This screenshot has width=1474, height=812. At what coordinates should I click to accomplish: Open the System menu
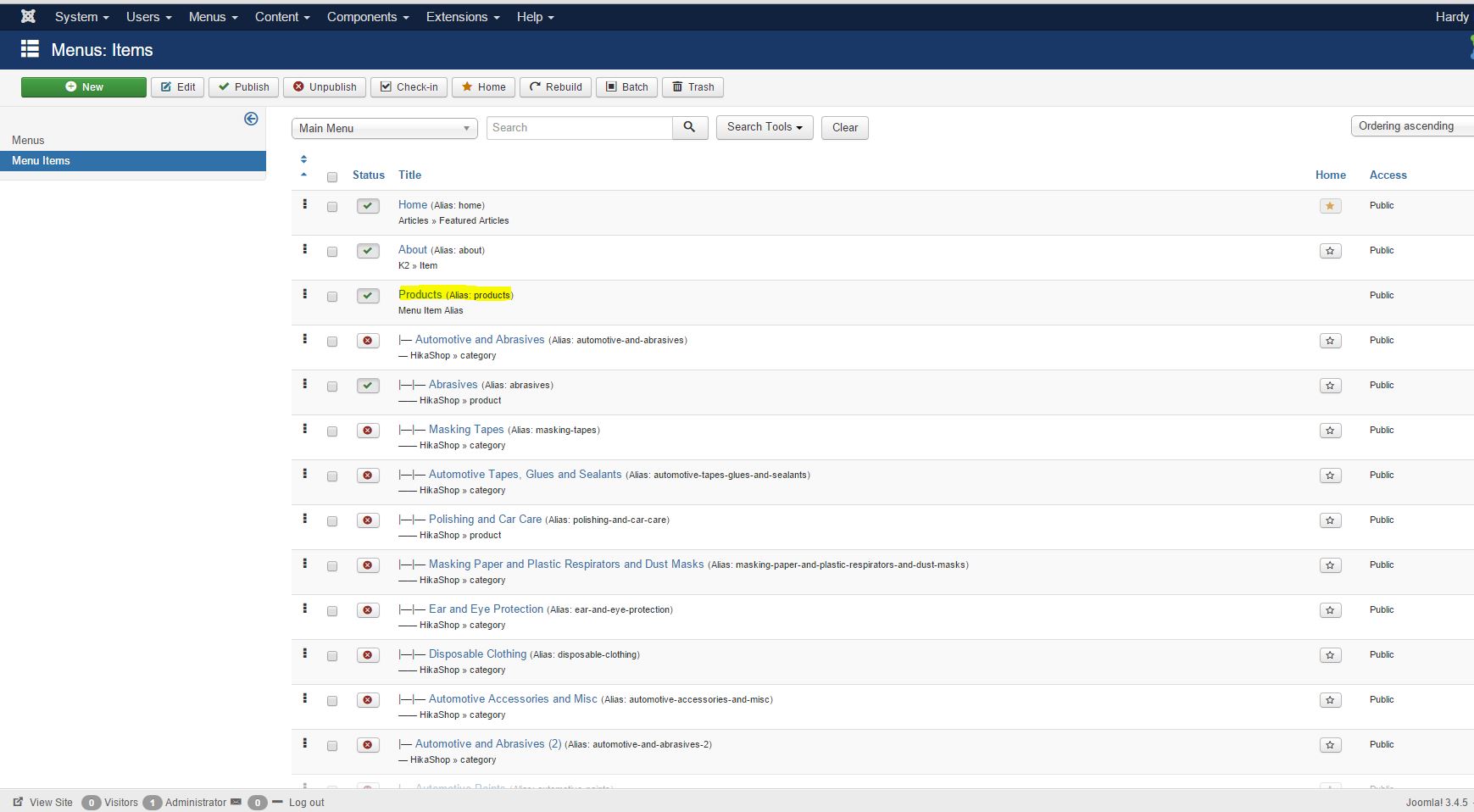point(82,17)
